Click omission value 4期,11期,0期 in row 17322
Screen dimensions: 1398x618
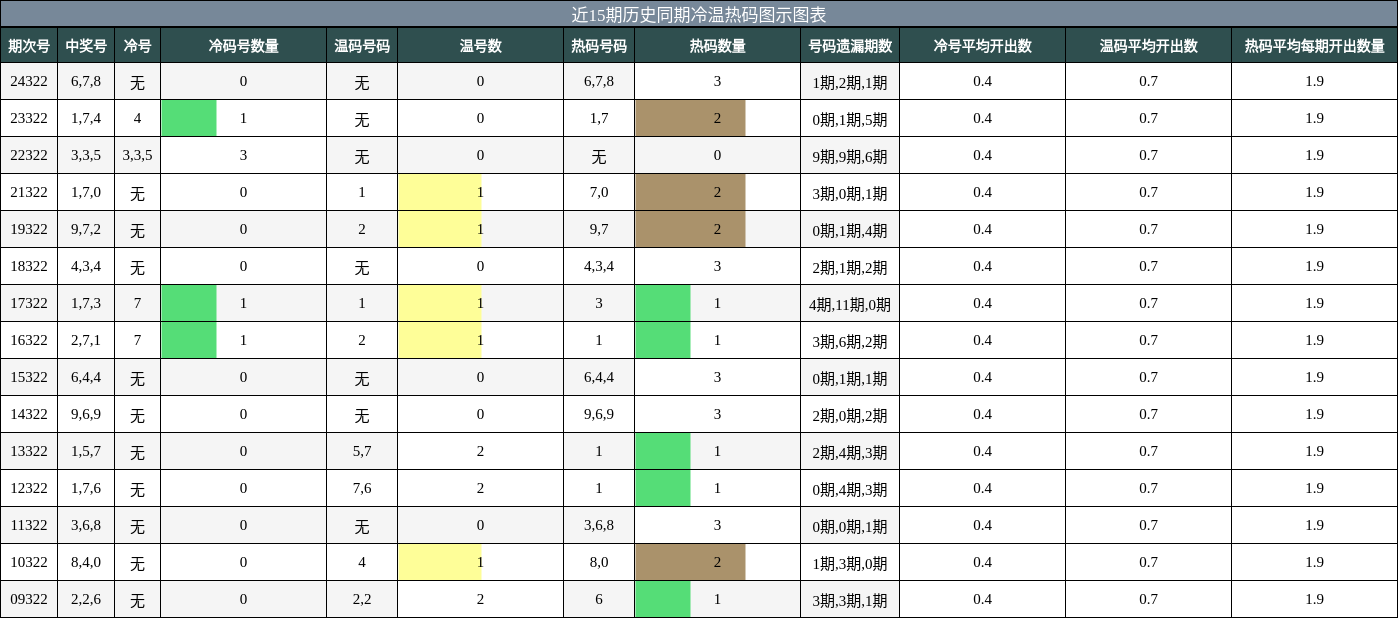point(849,303)
